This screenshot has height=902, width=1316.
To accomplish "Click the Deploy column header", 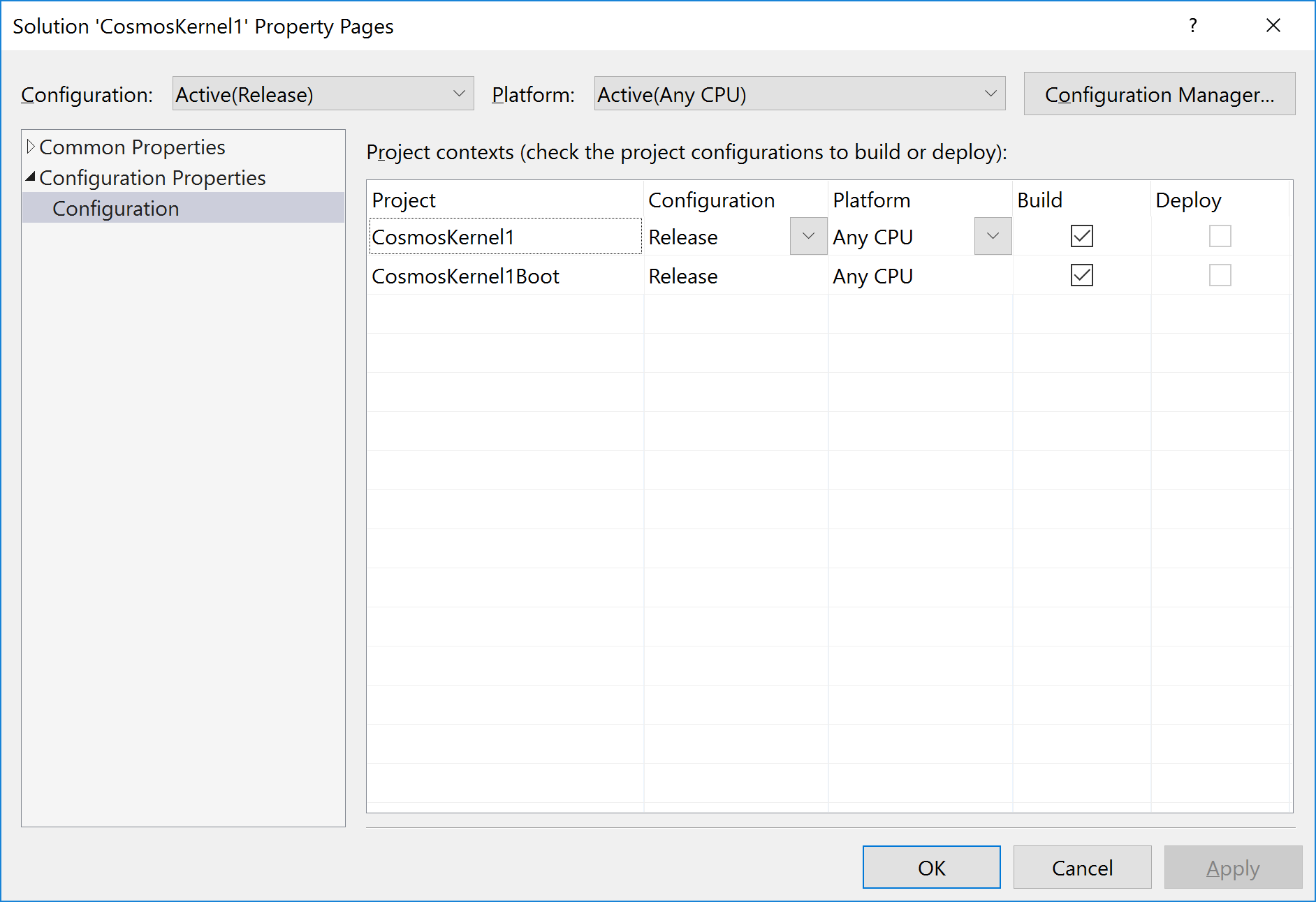I will pos(1188,200).
